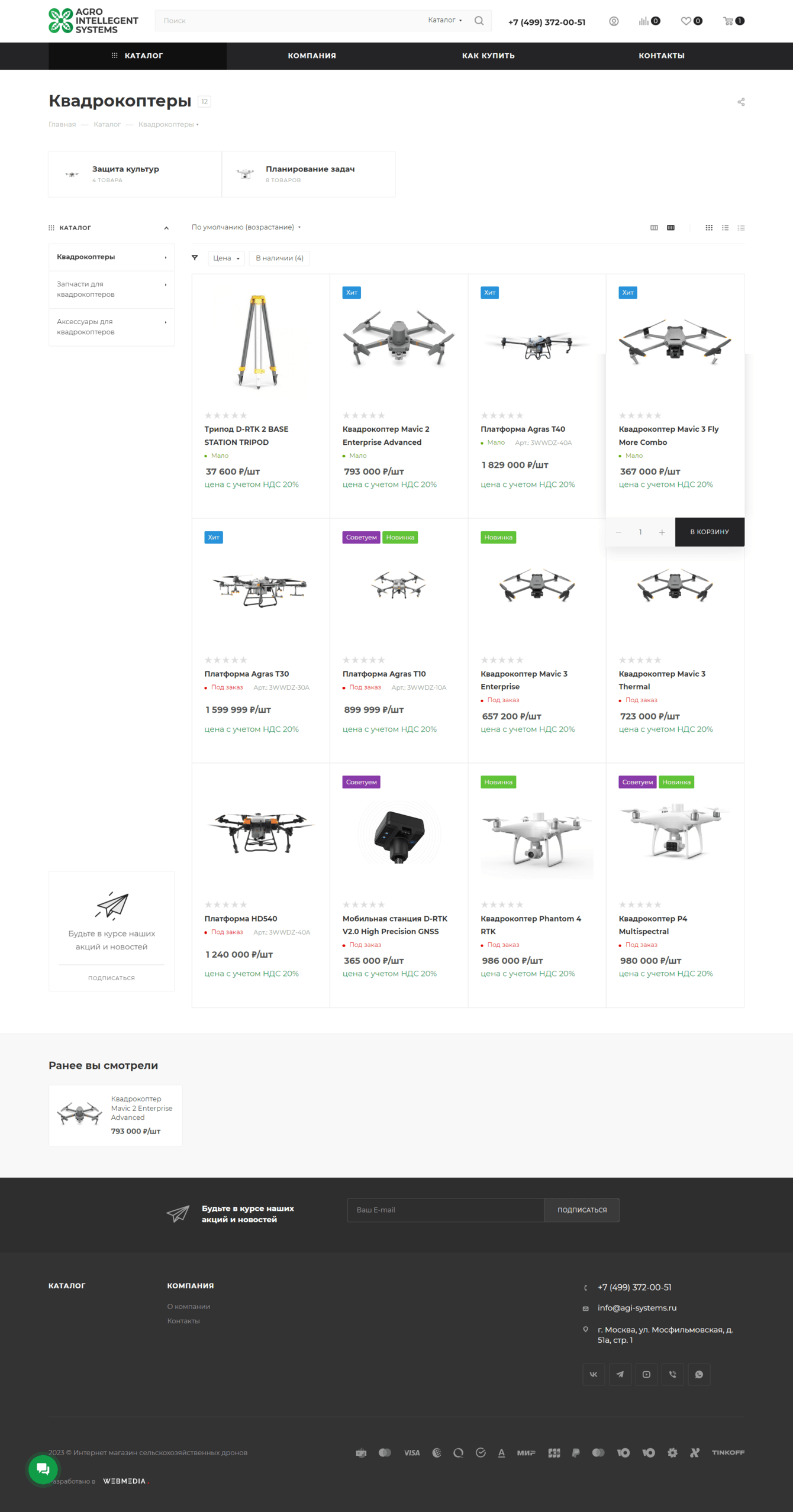Open the shopping cart icon in header
This screenshot has width=793, height=1512.
(728, 21)
